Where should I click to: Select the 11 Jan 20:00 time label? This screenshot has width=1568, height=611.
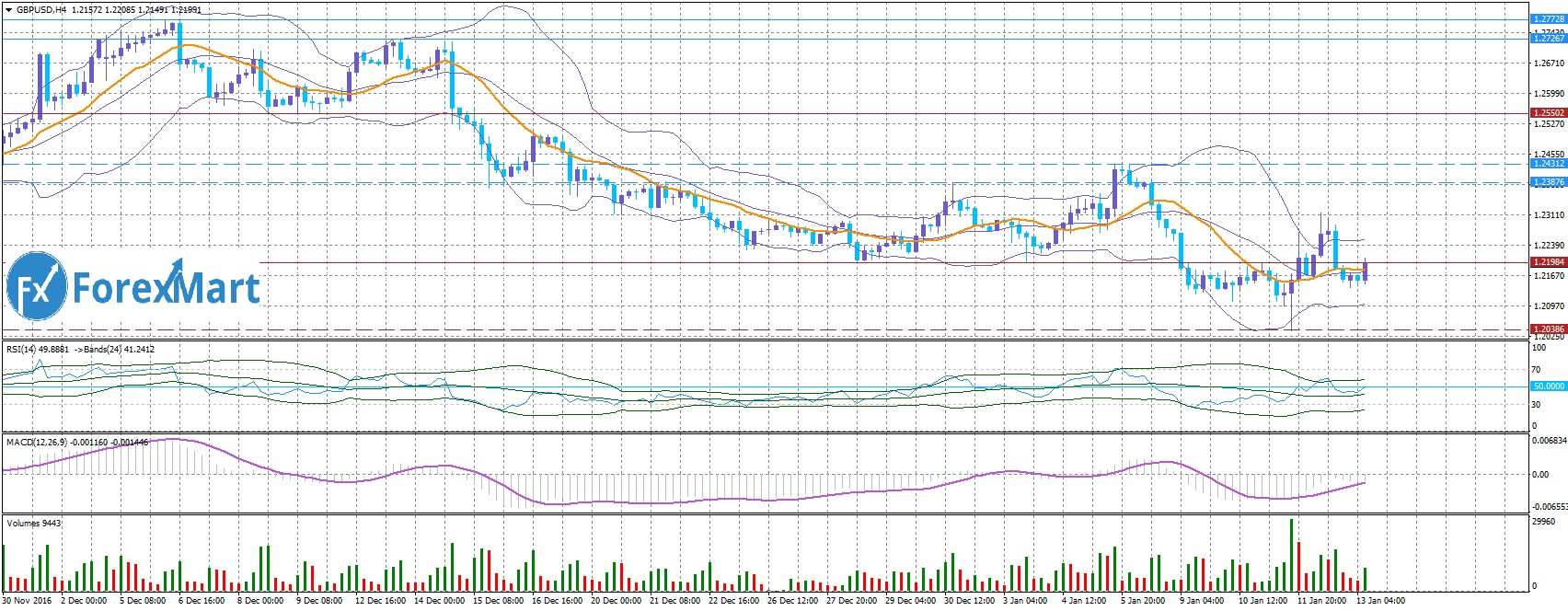click(x=1322, y=601)
